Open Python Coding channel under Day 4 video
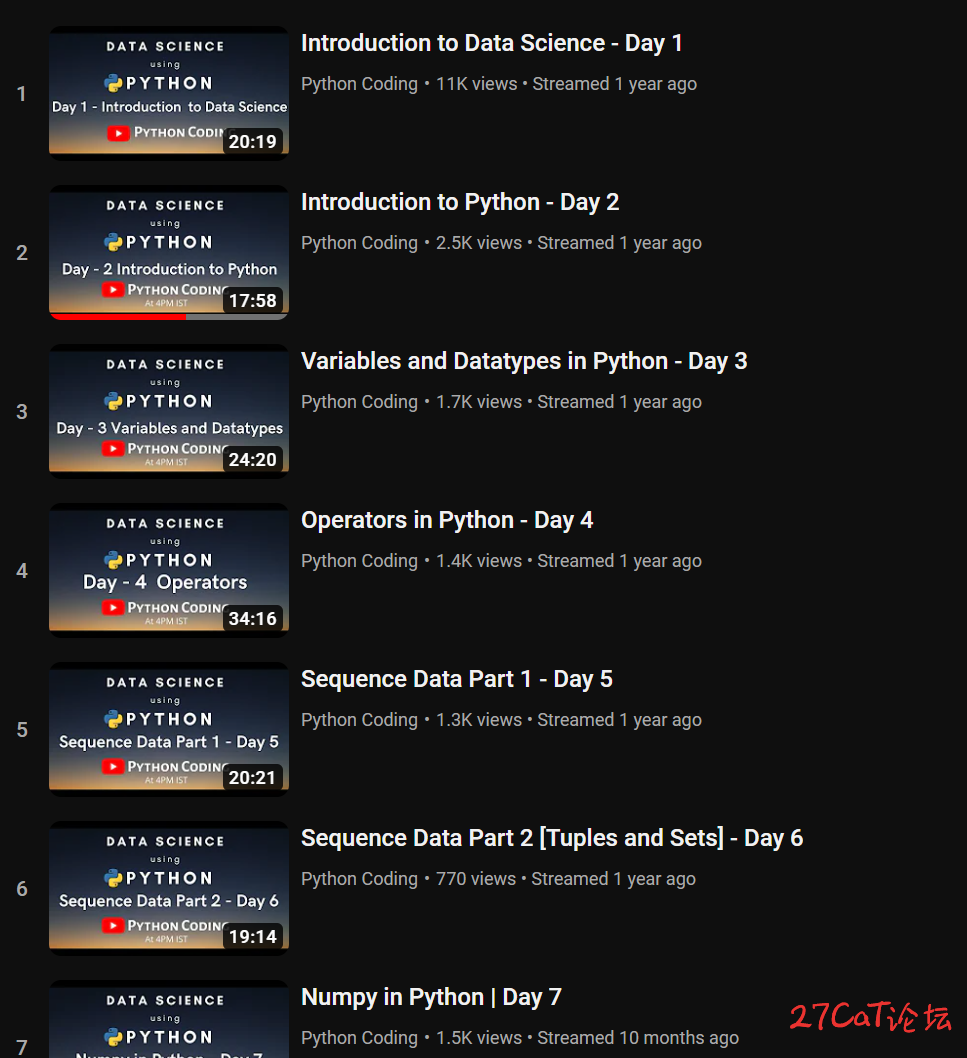Image resolution: width=967 pixels, height=1058 pixels. 359,561
